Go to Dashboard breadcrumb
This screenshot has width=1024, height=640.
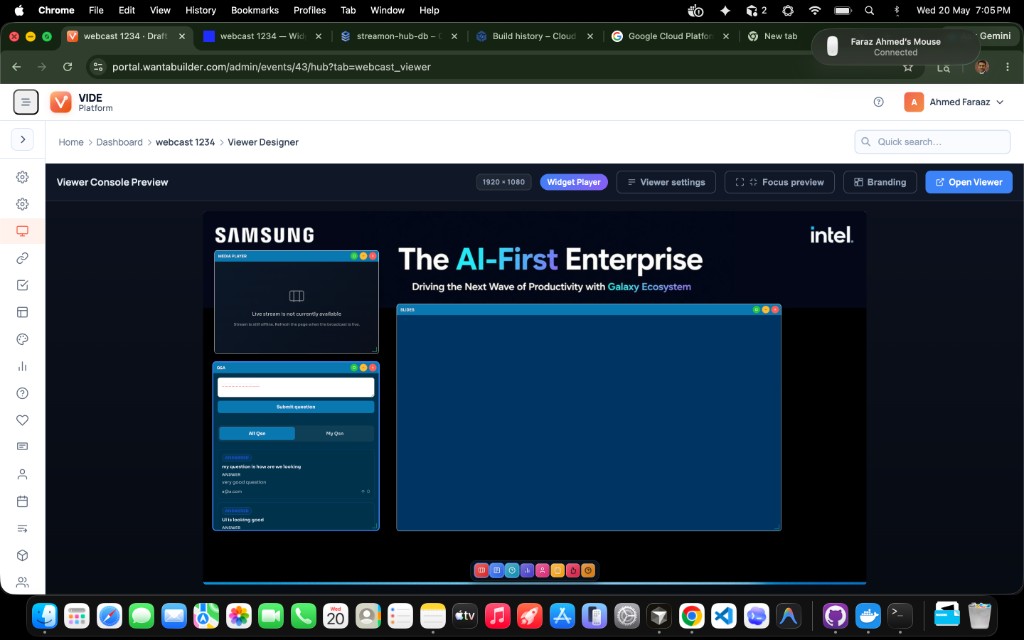(x=119, y=142)
